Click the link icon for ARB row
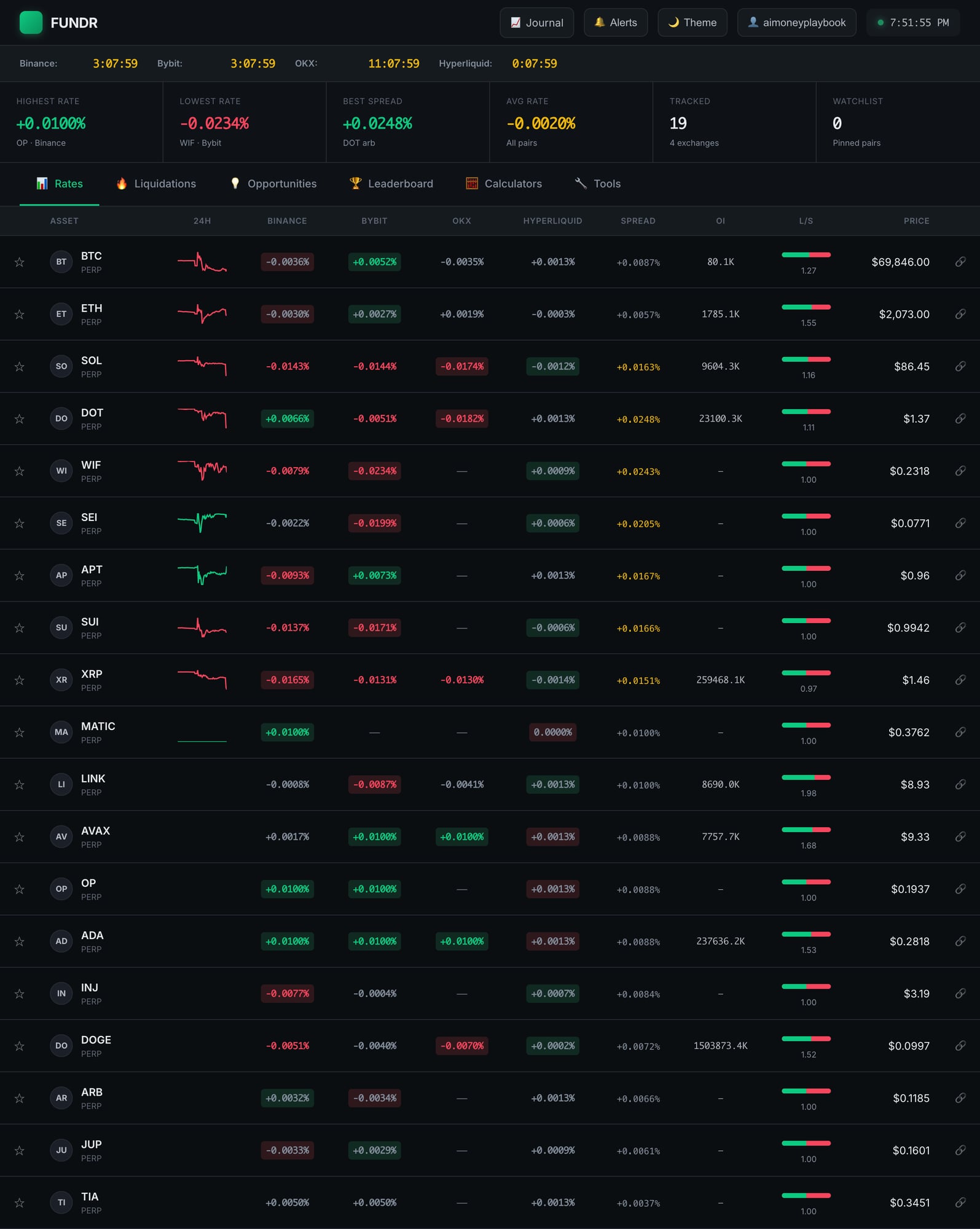 coord(960,1097)
